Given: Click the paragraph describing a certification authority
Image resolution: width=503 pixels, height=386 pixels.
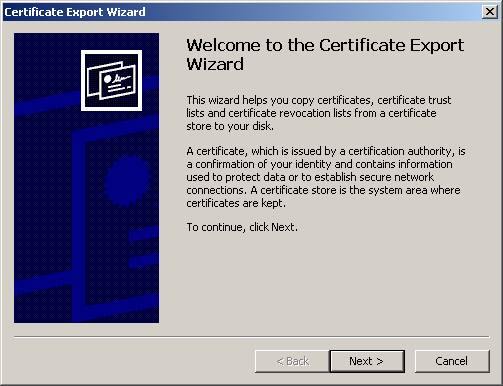Looking at the screenshot, I should point(326,177).
